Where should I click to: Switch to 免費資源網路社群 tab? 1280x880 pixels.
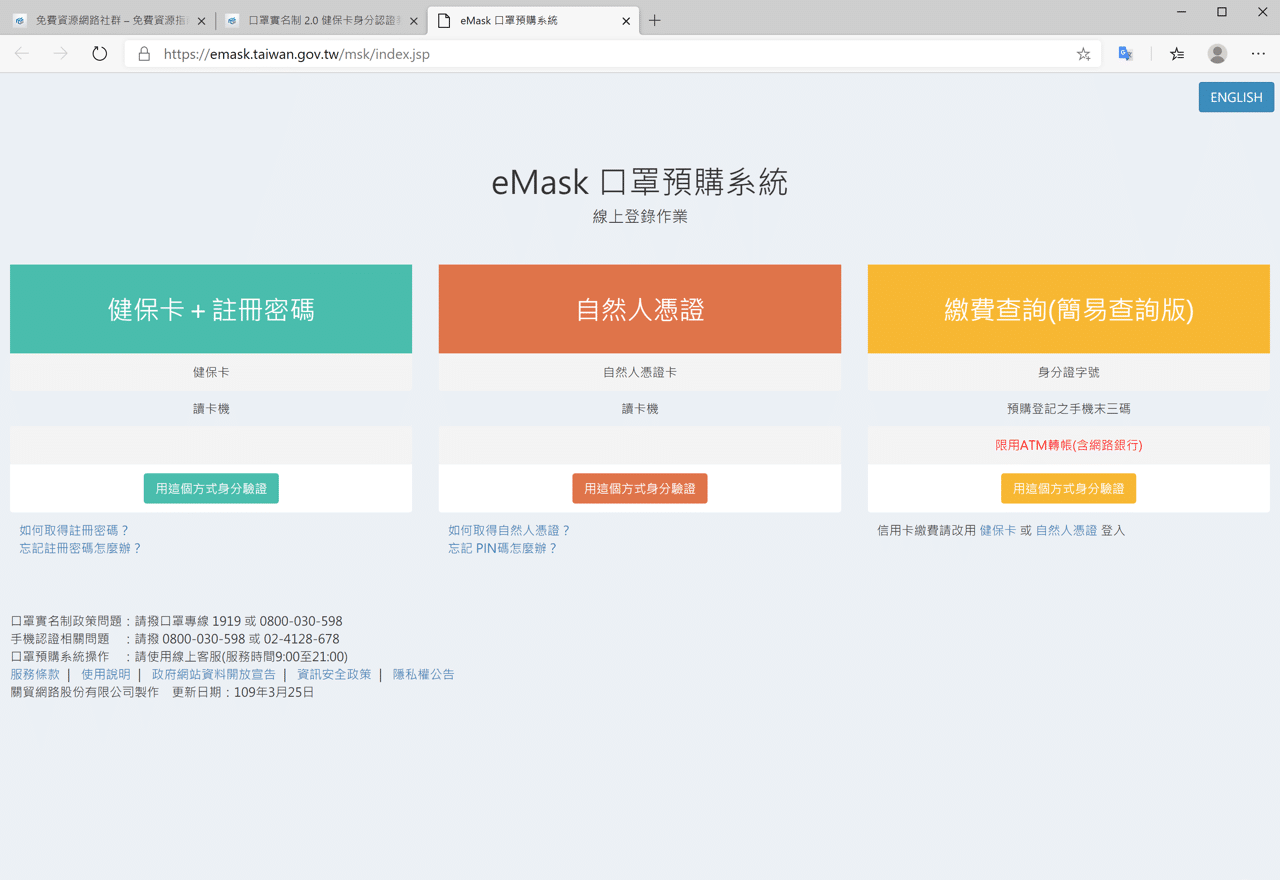[108, 20]
